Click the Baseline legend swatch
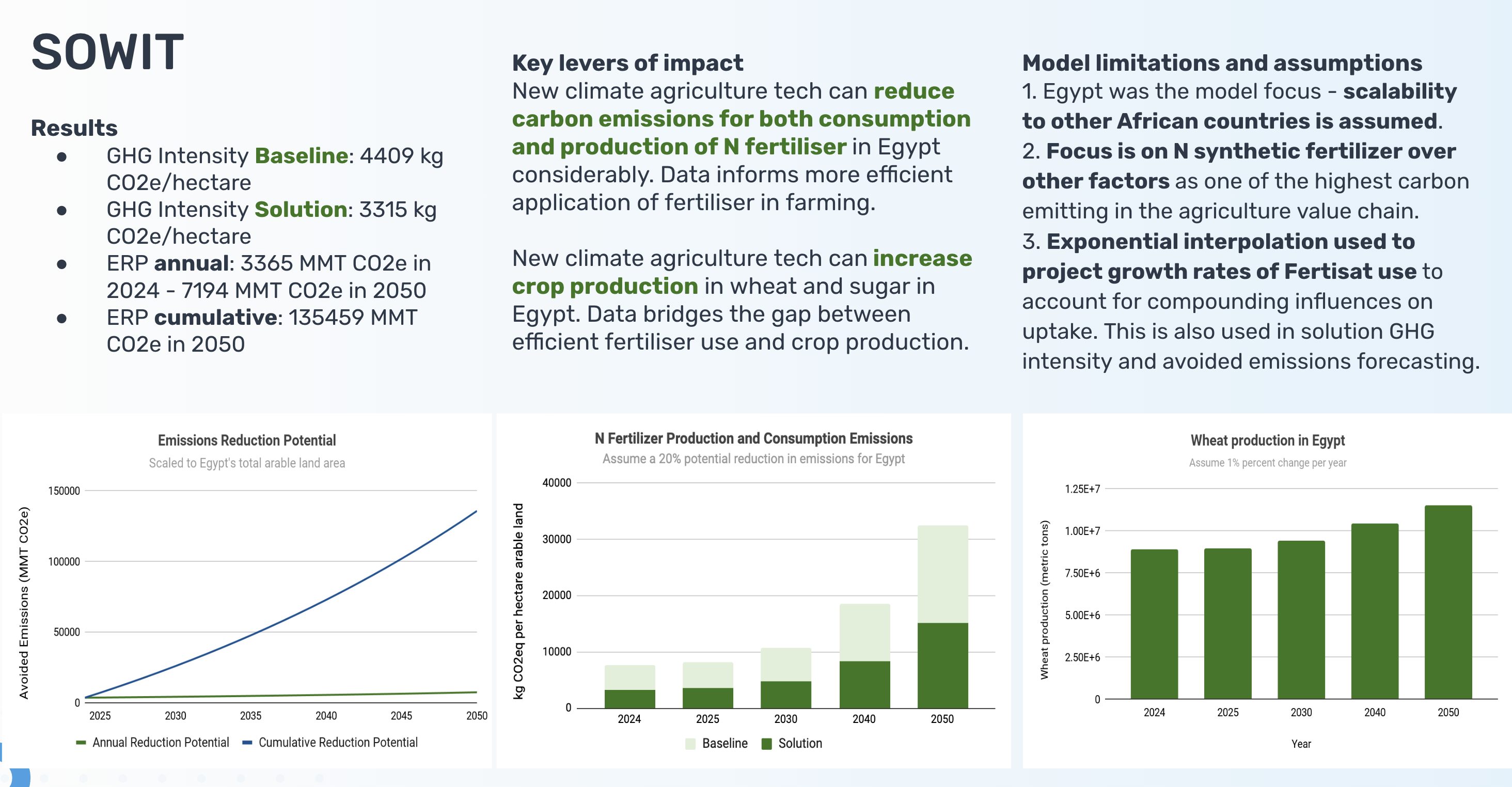Image resolution: width=1512 pixels, height=787 pixels. click(690, 744)
